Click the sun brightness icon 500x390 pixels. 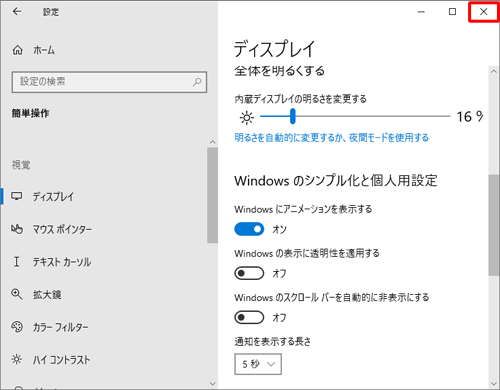tap(247, 118)
